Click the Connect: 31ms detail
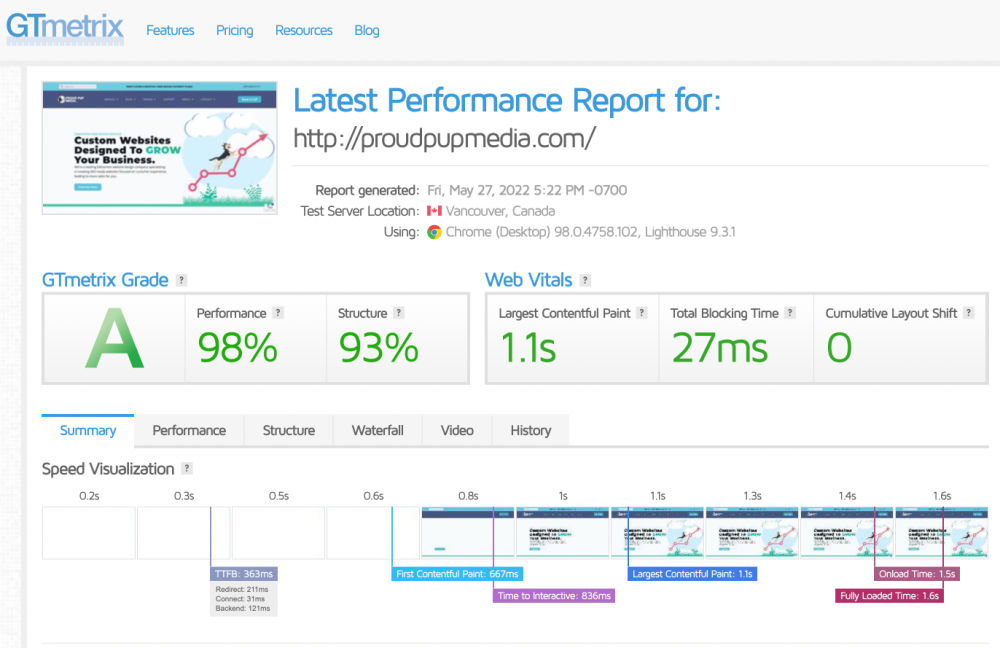 pyautogui.click(x=240, y=599)
